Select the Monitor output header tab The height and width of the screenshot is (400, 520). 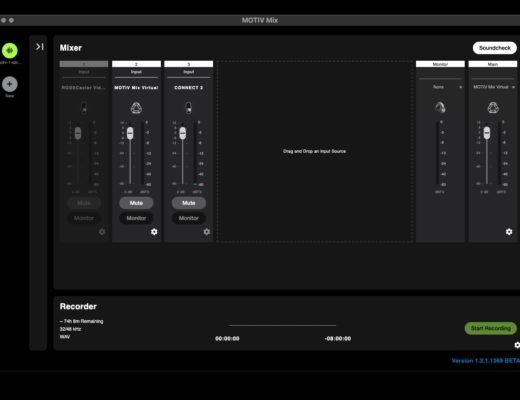tap(440, 64)
